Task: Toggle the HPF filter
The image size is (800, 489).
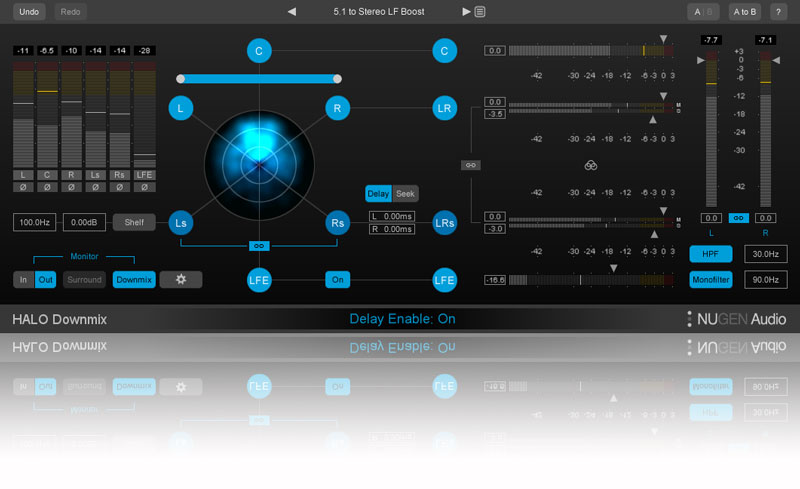Action: (x=710, y=254)
